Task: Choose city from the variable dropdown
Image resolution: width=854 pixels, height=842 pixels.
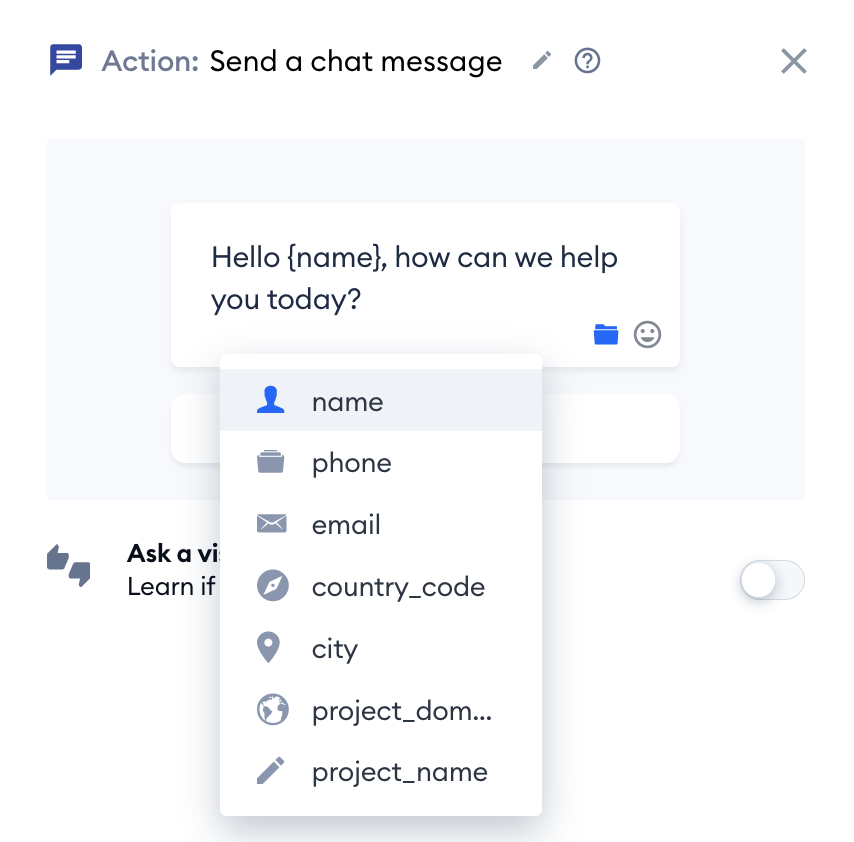Action: (381, 648)
